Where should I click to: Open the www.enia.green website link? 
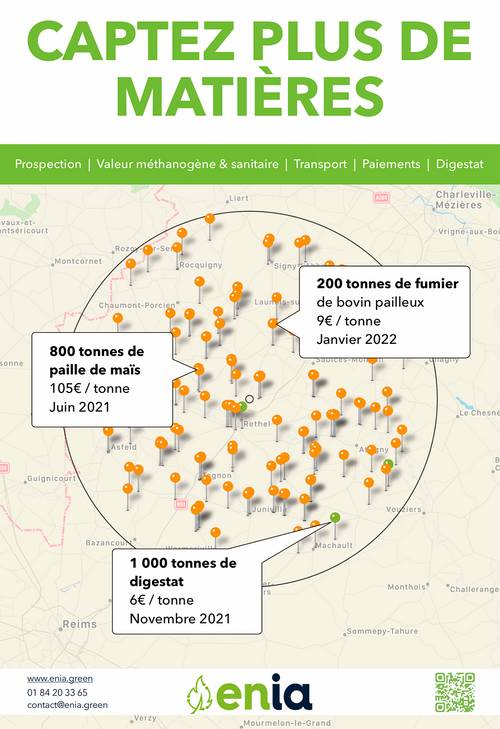[x=60, y=679]
